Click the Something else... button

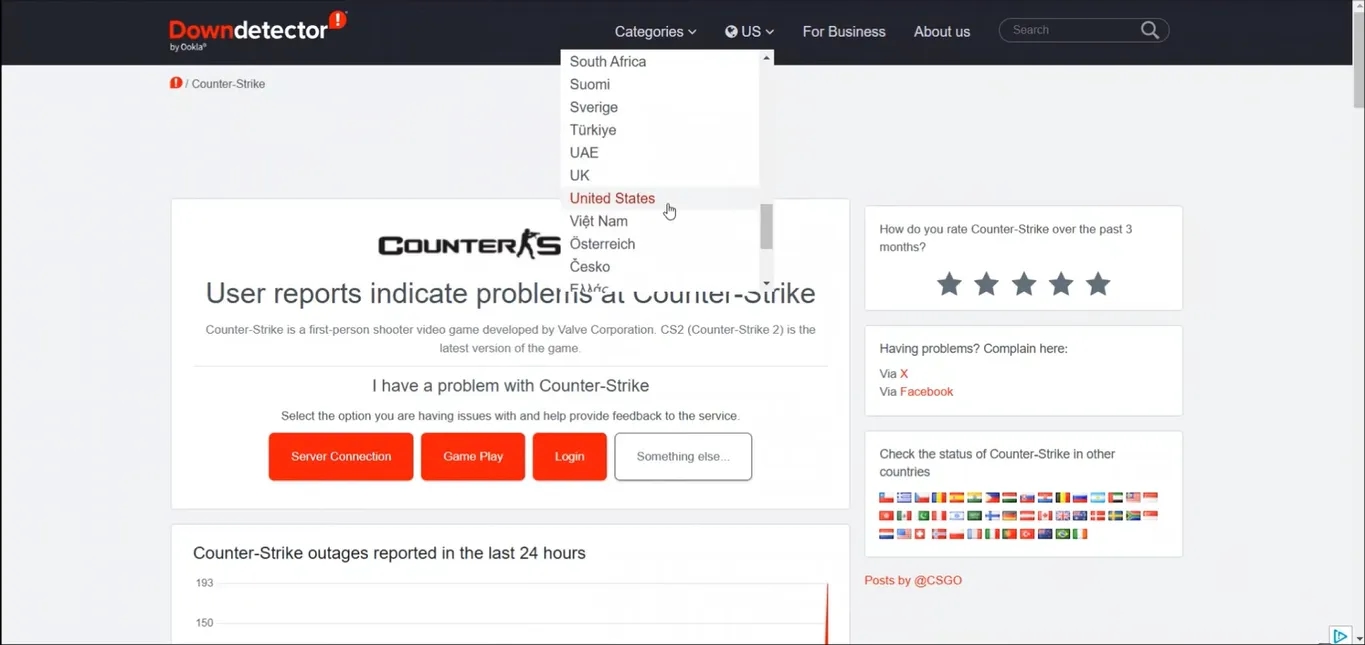pyautogui.click(x=683, y=456)
